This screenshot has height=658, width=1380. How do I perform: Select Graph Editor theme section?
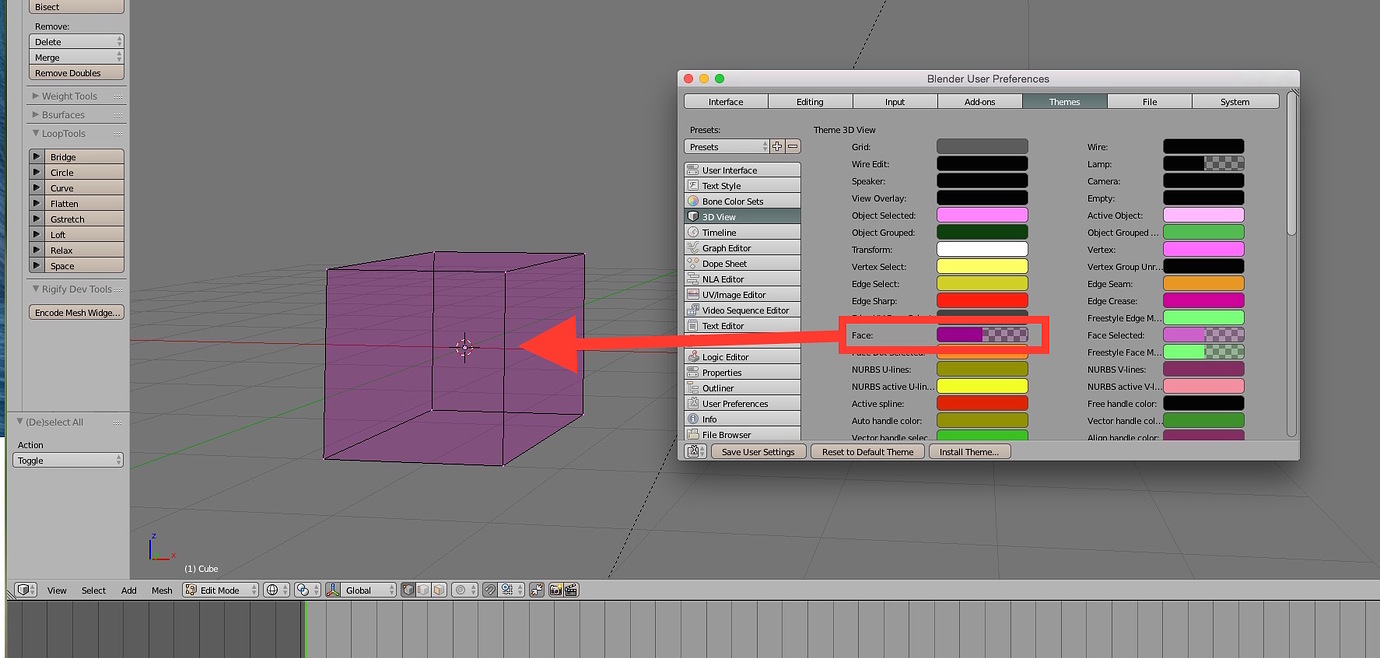743,248
